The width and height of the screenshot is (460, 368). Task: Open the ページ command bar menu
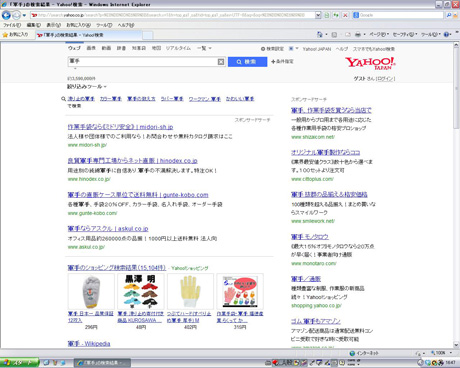click(379, 34)
